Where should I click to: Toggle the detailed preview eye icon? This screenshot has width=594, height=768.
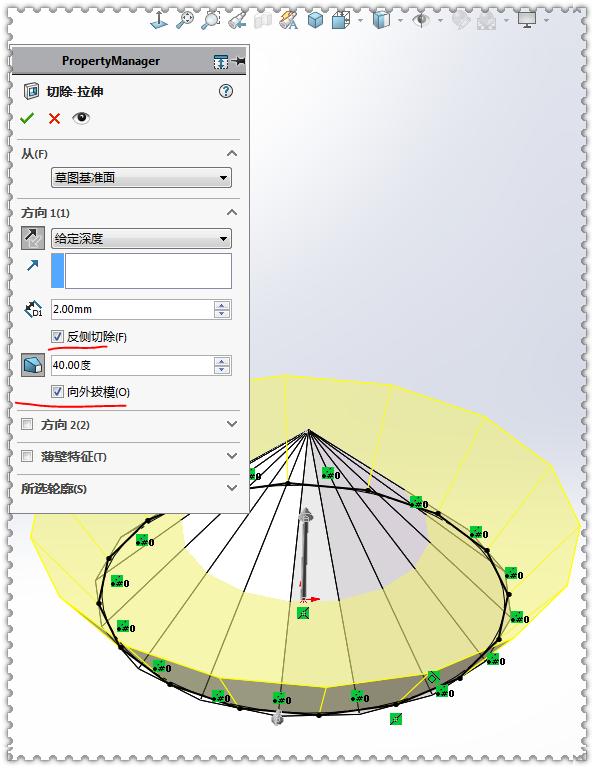(81, 118)
